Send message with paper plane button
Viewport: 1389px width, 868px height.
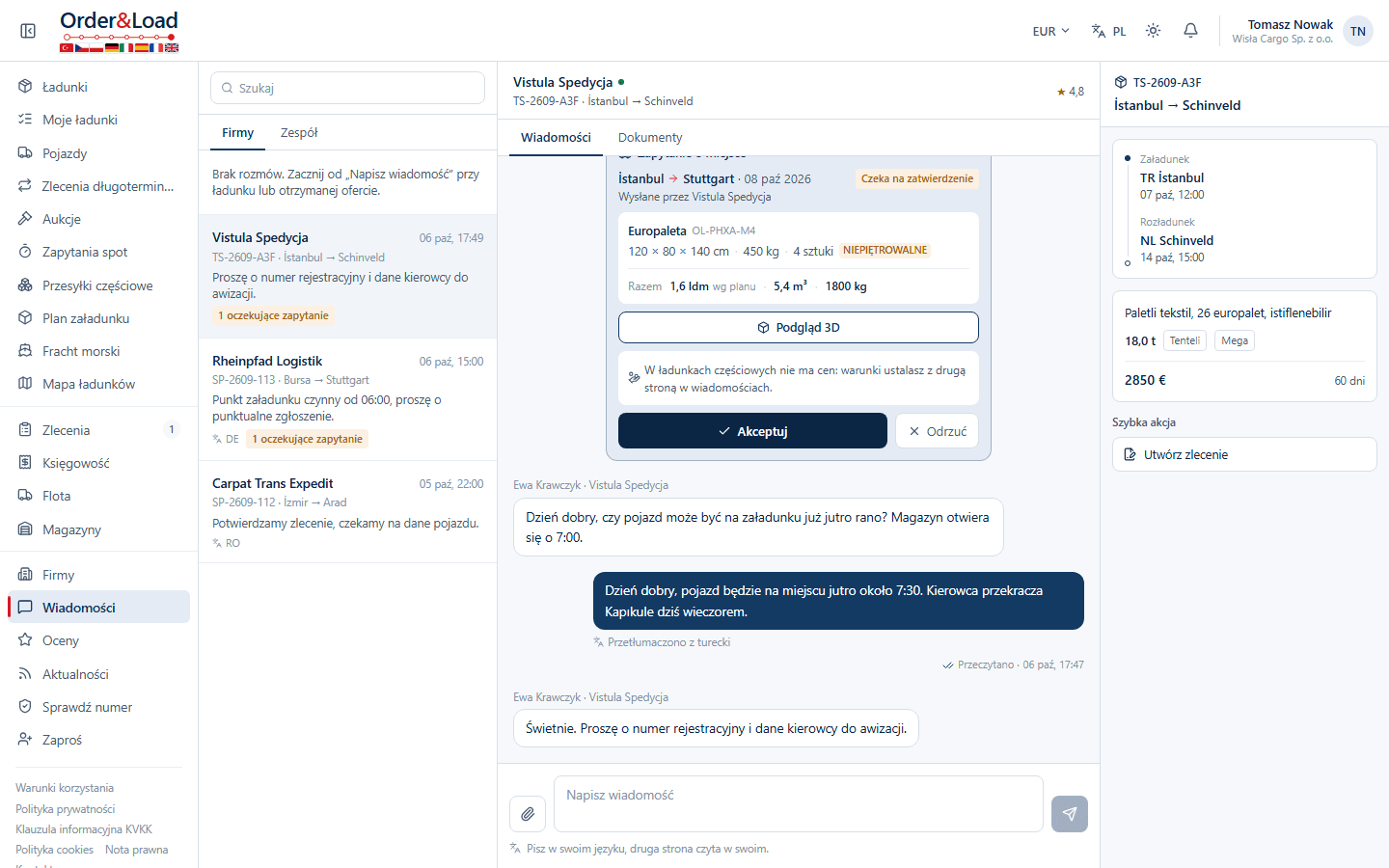(1070, 814)
